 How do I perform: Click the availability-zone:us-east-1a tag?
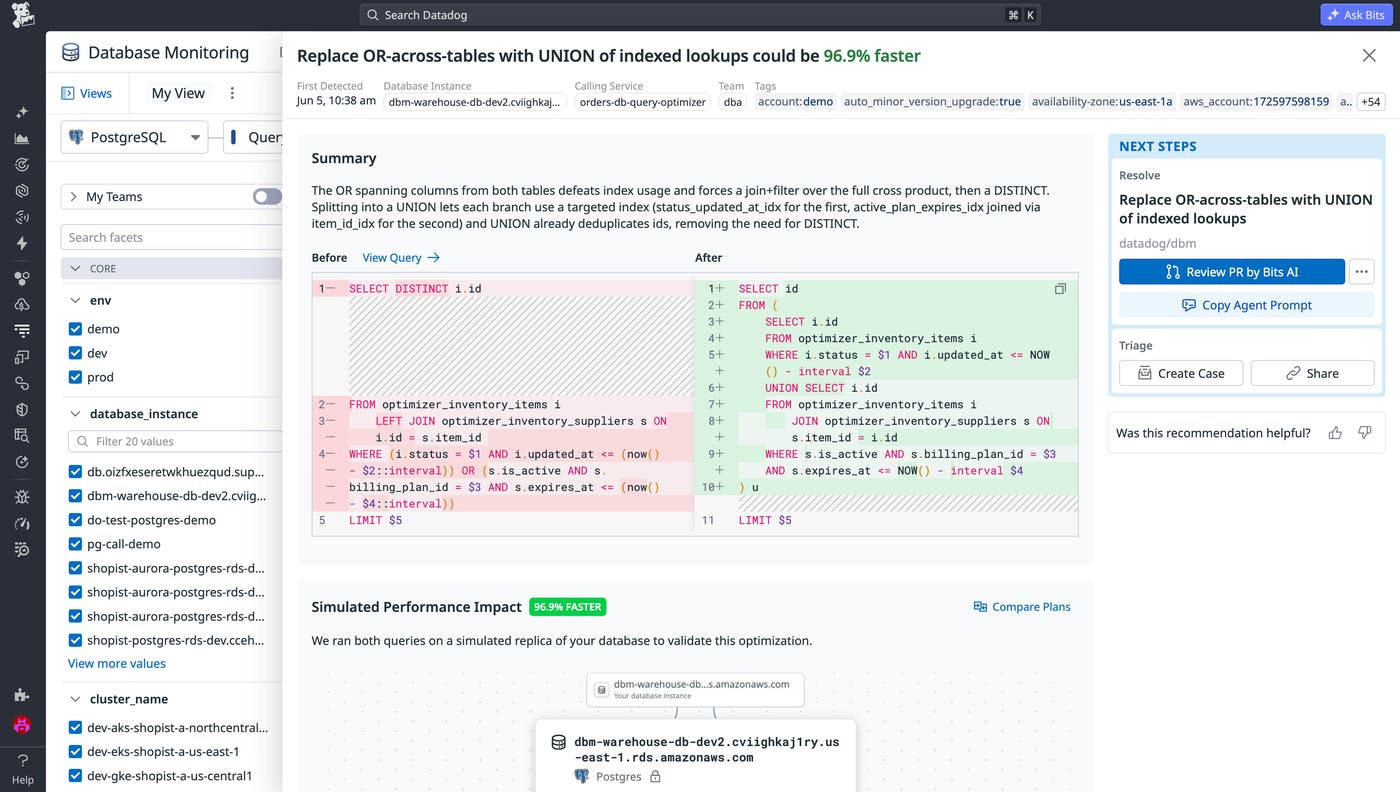[1102, 102]
